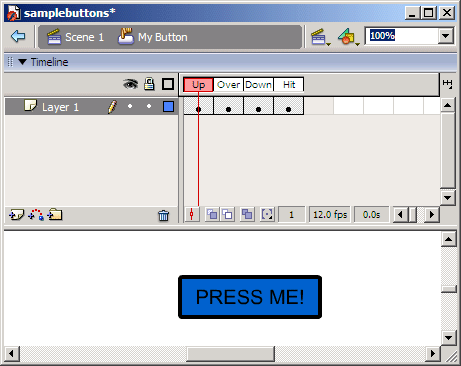Toggle visibility dot for Layer 1
This screenshot has height=366, width=461.
130,106
